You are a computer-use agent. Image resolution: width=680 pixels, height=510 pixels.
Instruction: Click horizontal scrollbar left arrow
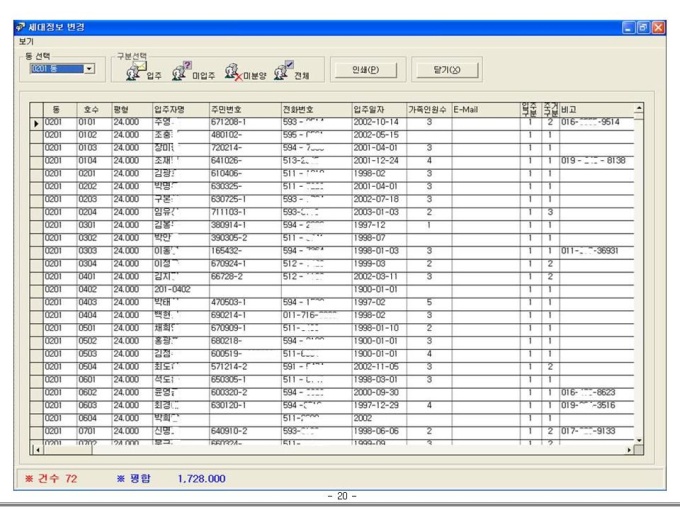[x=37, y=450]
